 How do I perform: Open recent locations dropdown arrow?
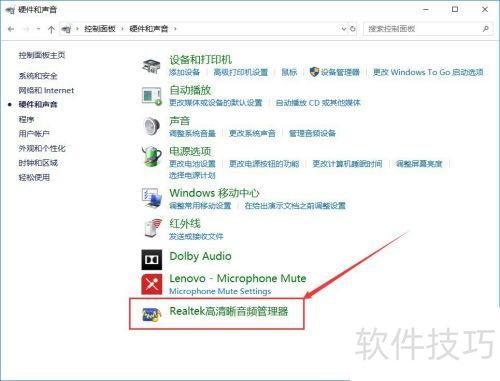click(38, 29)
